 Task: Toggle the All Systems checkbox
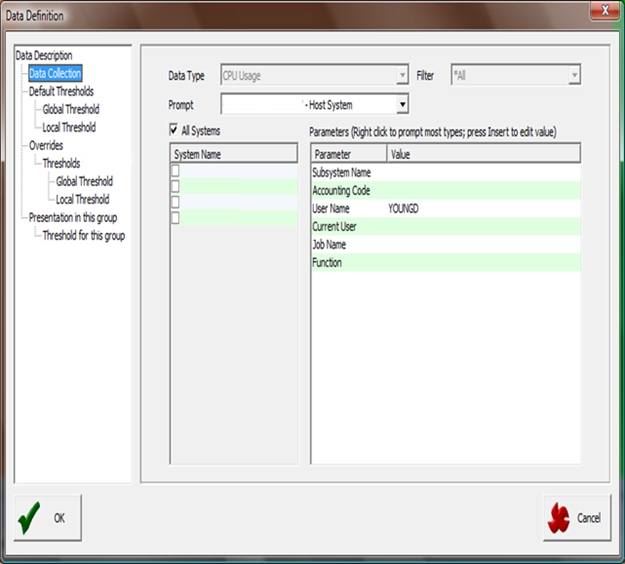pyautogui.click(x=175, y=131)
